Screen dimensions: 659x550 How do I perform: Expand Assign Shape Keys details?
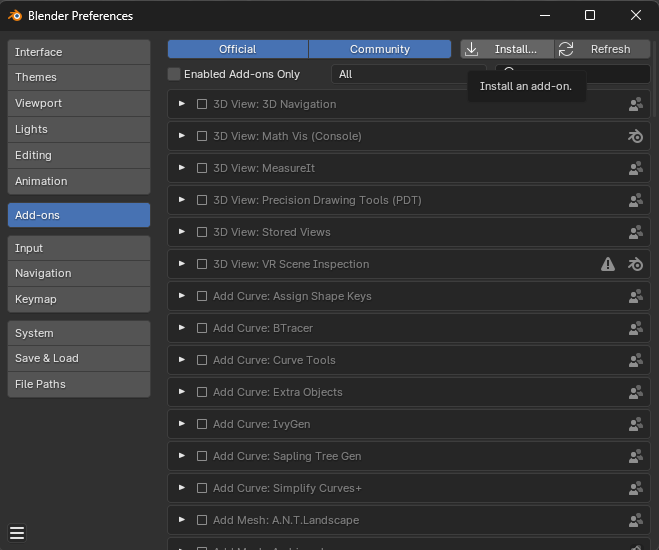tap(182, 296)
